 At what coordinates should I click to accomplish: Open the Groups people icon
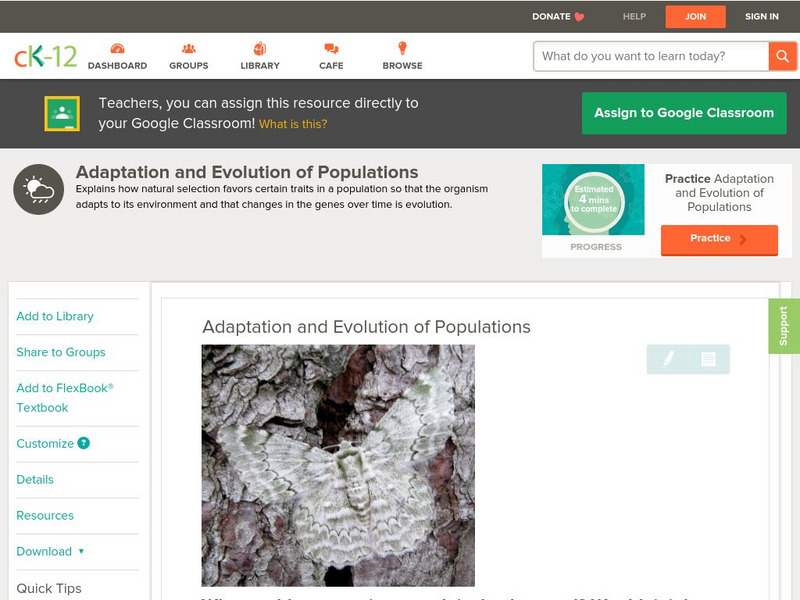(x=189, y=48)
